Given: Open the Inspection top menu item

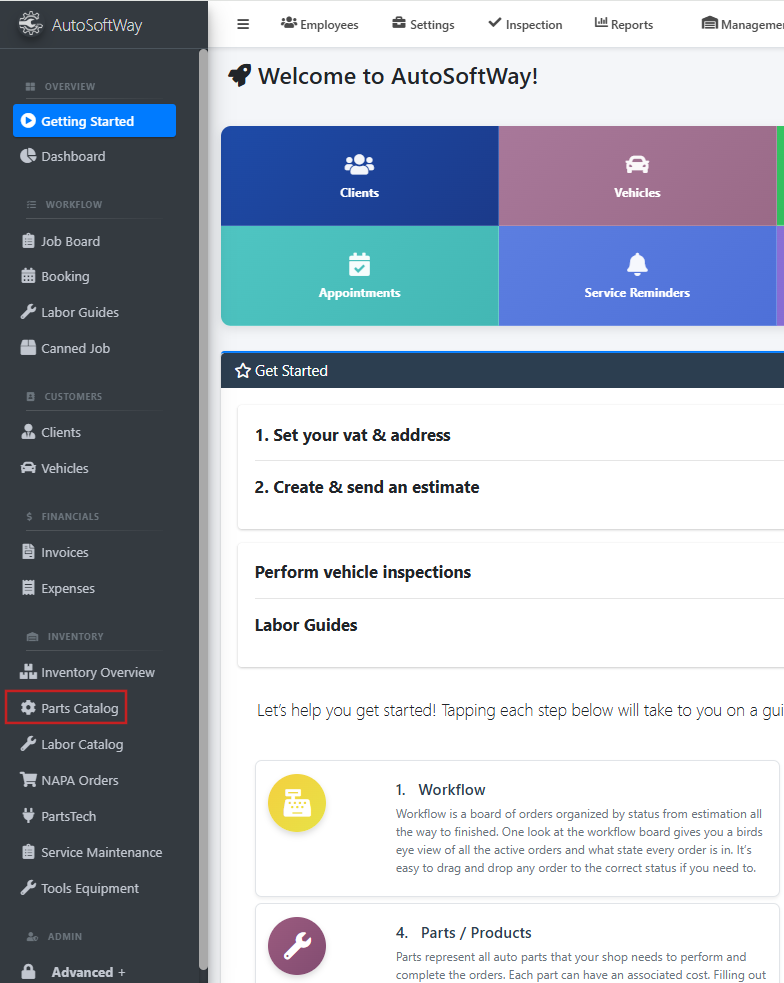Looking at the screenshot, I should click(x=525, y=24).
